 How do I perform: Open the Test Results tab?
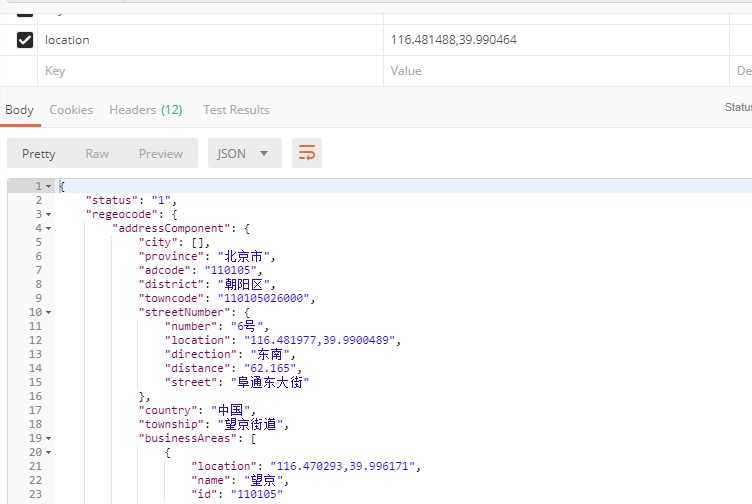point(236,110)
